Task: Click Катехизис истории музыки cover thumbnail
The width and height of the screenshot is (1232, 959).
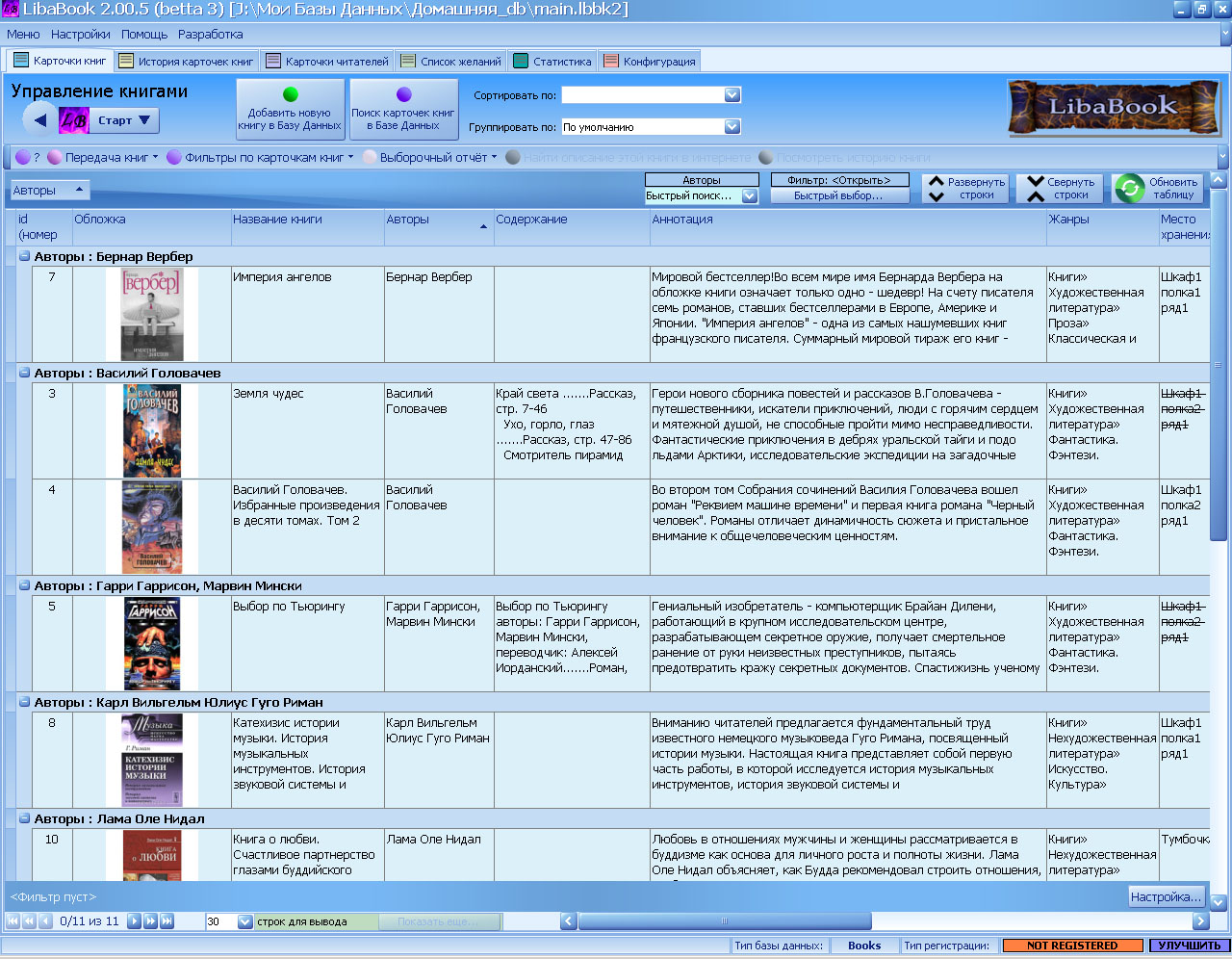Action: click(151, 760)
